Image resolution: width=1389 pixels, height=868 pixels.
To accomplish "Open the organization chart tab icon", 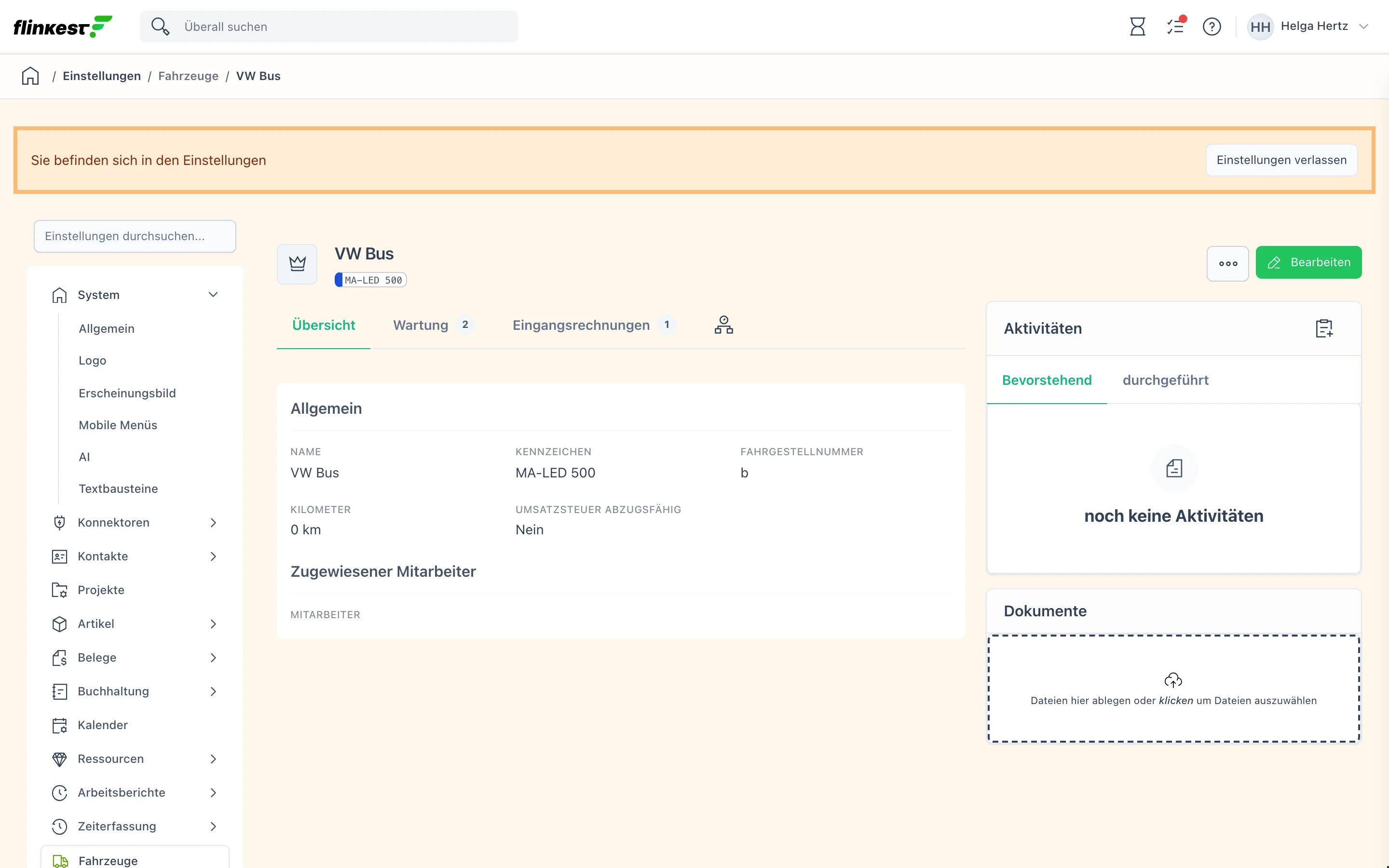I will (724, 325).
